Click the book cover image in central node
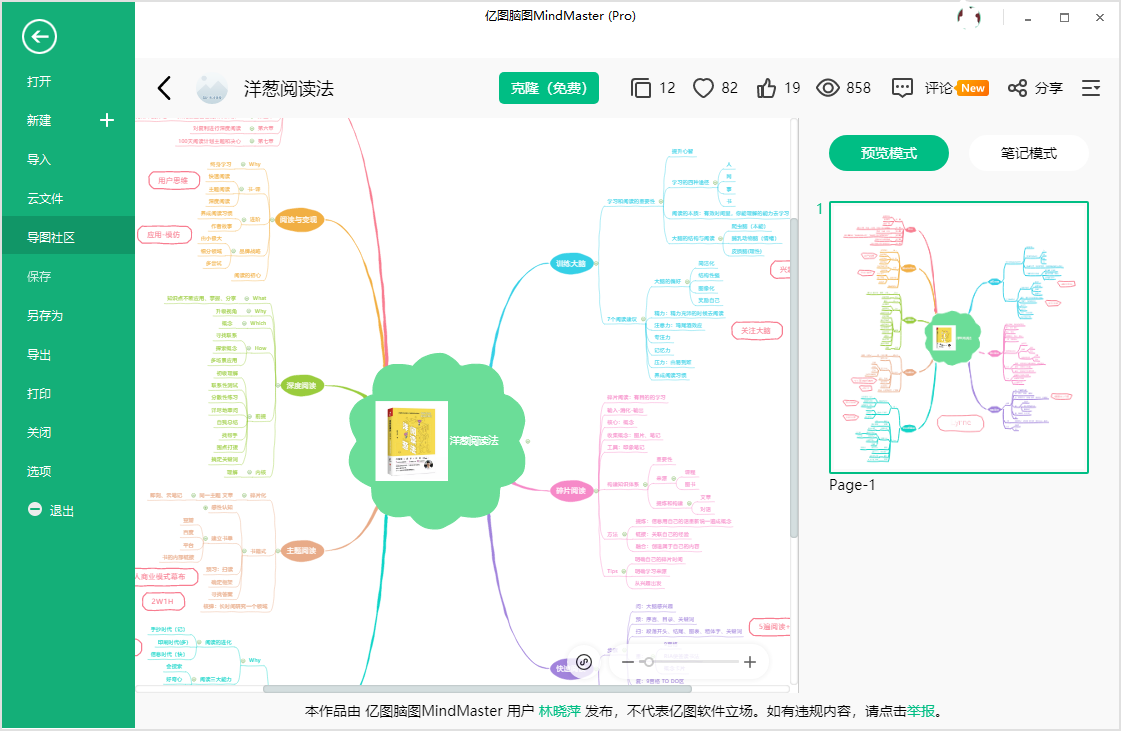Screen dimensions: 1121x731 click(x=412, y=441)
